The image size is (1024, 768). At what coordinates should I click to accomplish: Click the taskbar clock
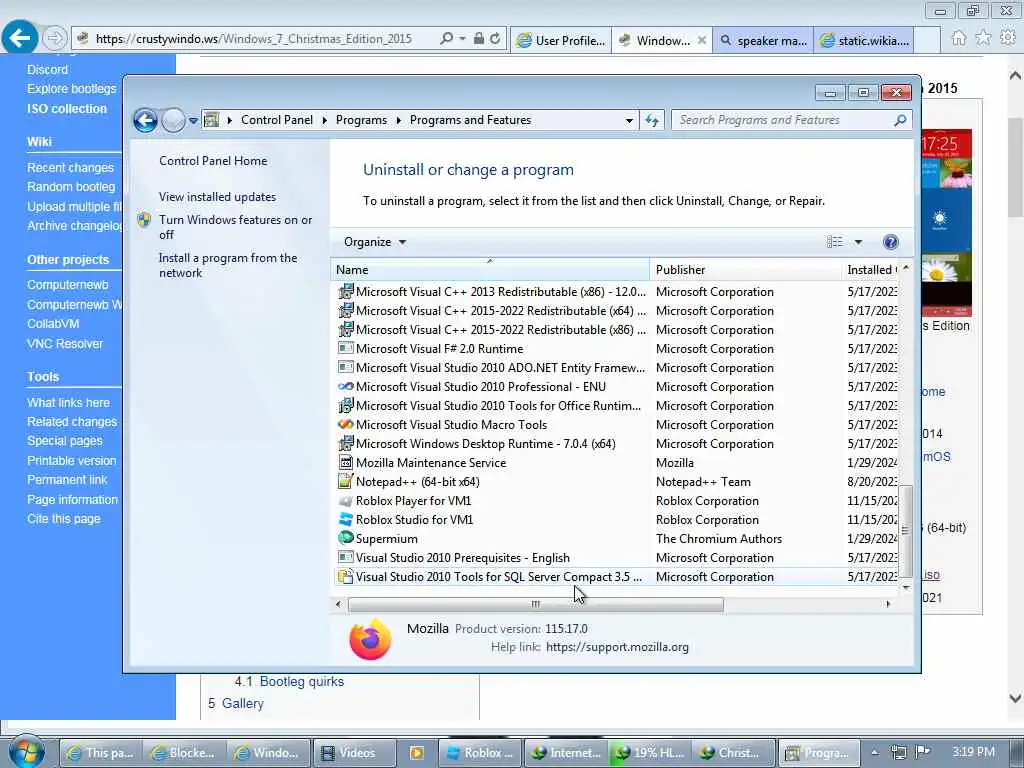pos(973,752)
